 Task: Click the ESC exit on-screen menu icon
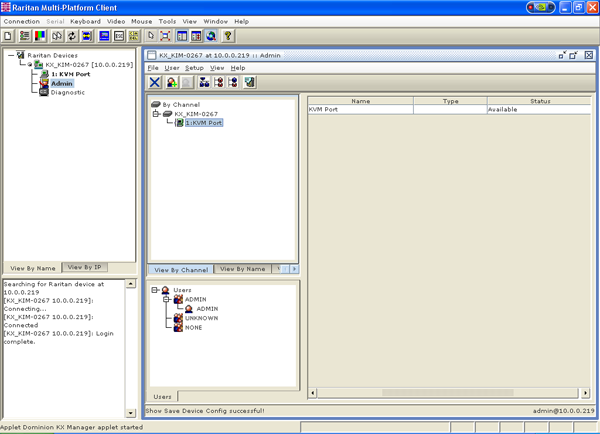(x=119, y=36)
